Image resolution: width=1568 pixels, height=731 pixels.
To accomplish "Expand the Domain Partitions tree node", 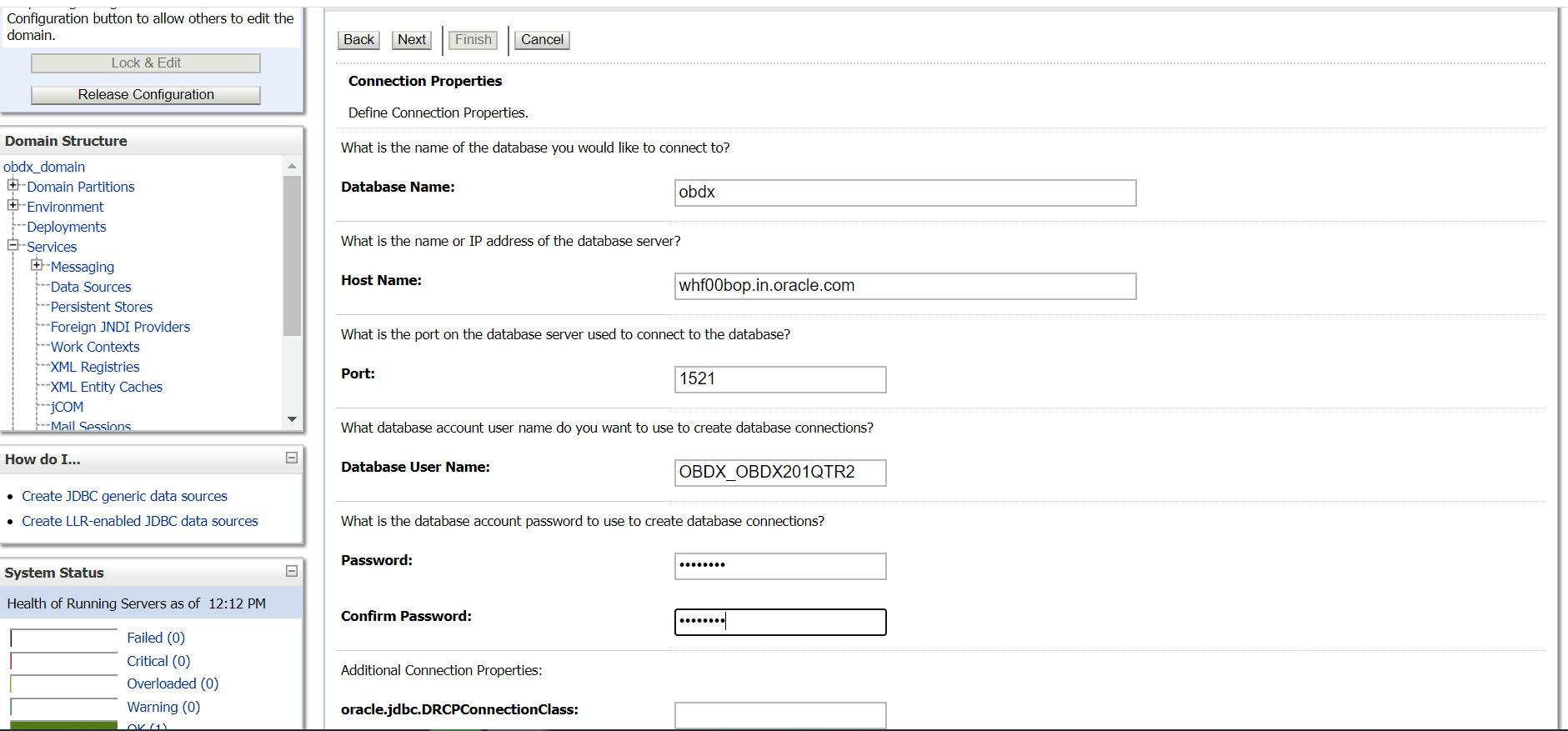I will click(13, 185).
